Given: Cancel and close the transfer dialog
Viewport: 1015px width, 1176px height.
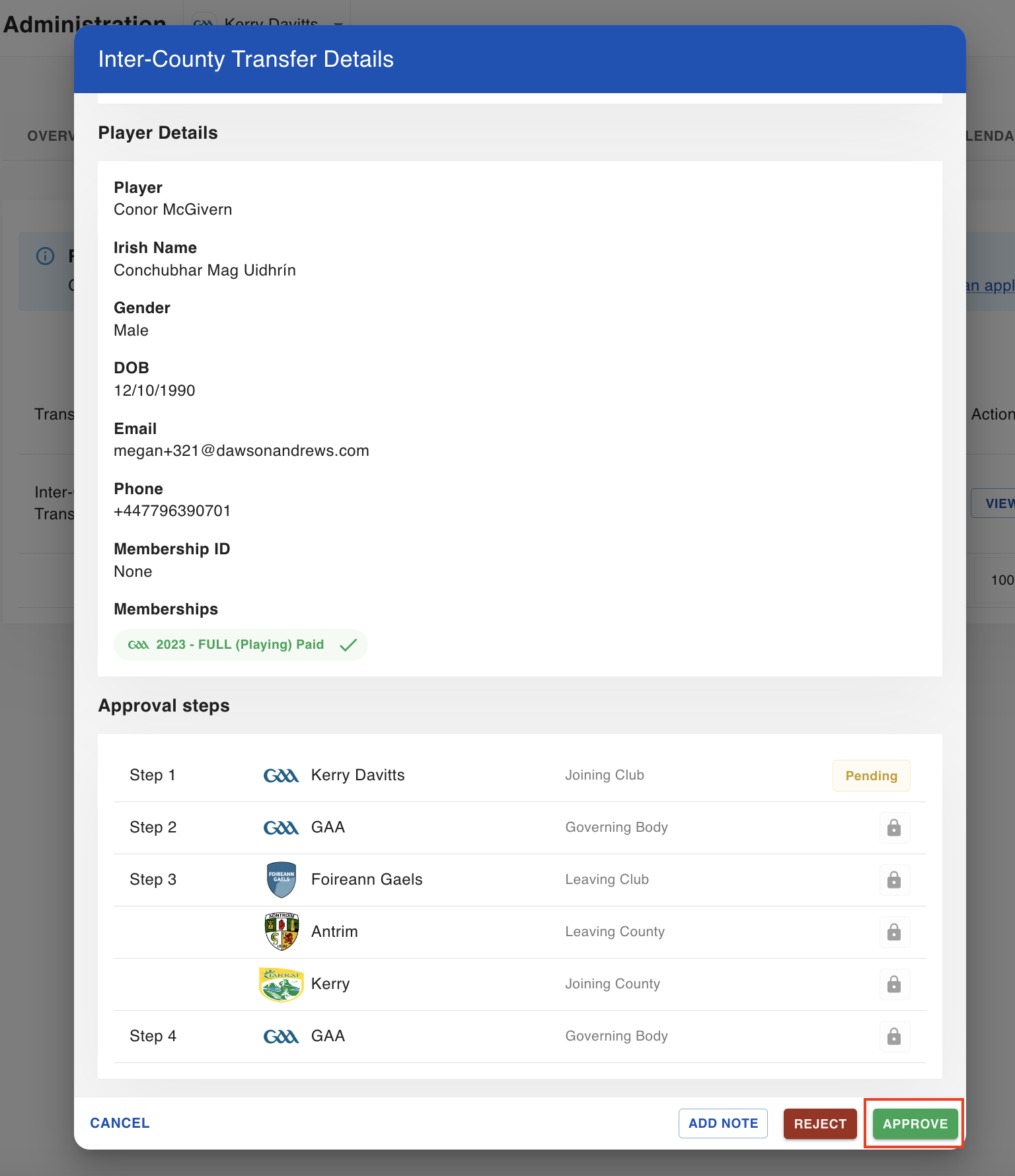Looking at the screenshot, I should [x=120, y=1123].
